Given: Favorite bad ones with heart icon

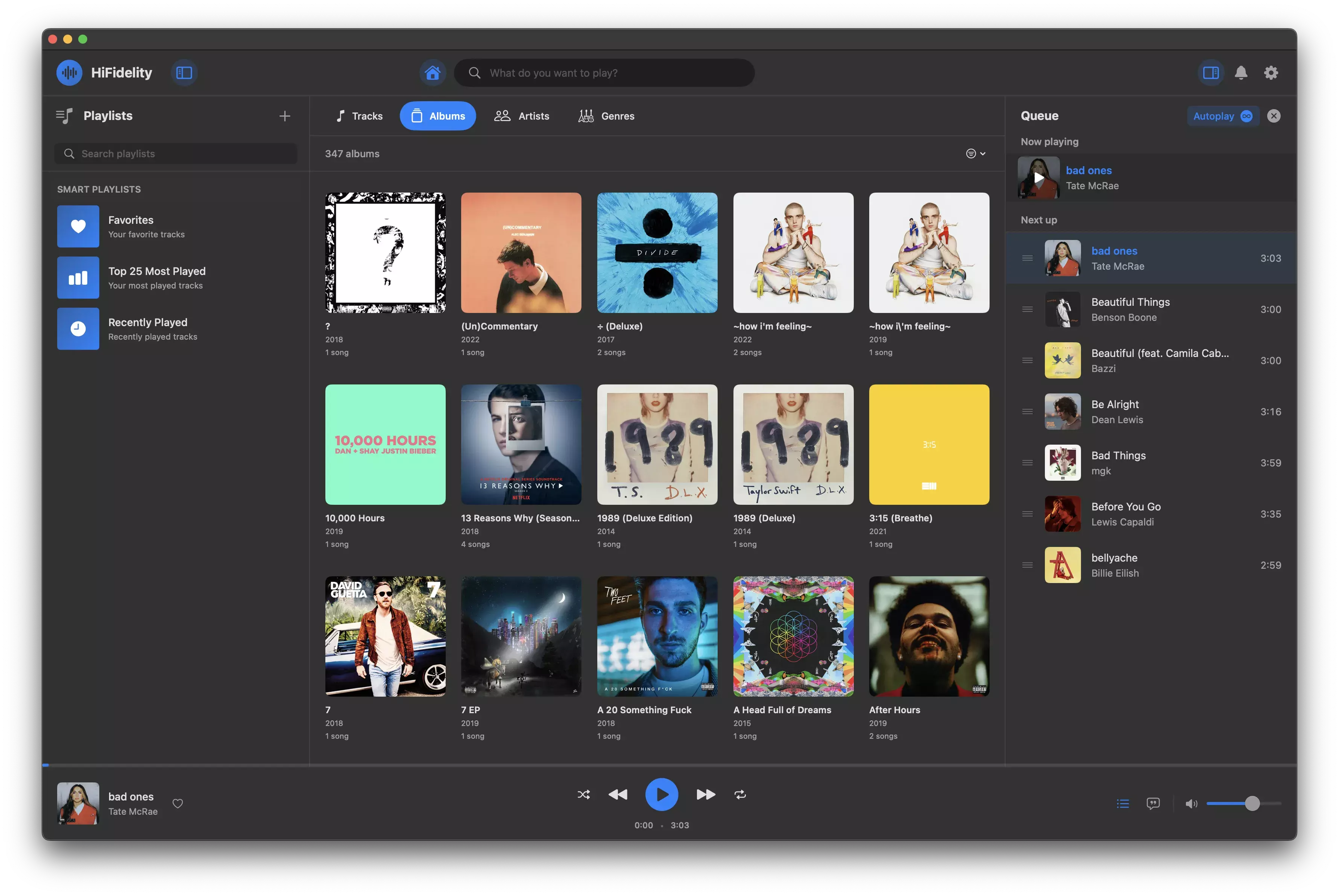Looking at the screenshot, I should pyautogui.click(x=178, y=803).
